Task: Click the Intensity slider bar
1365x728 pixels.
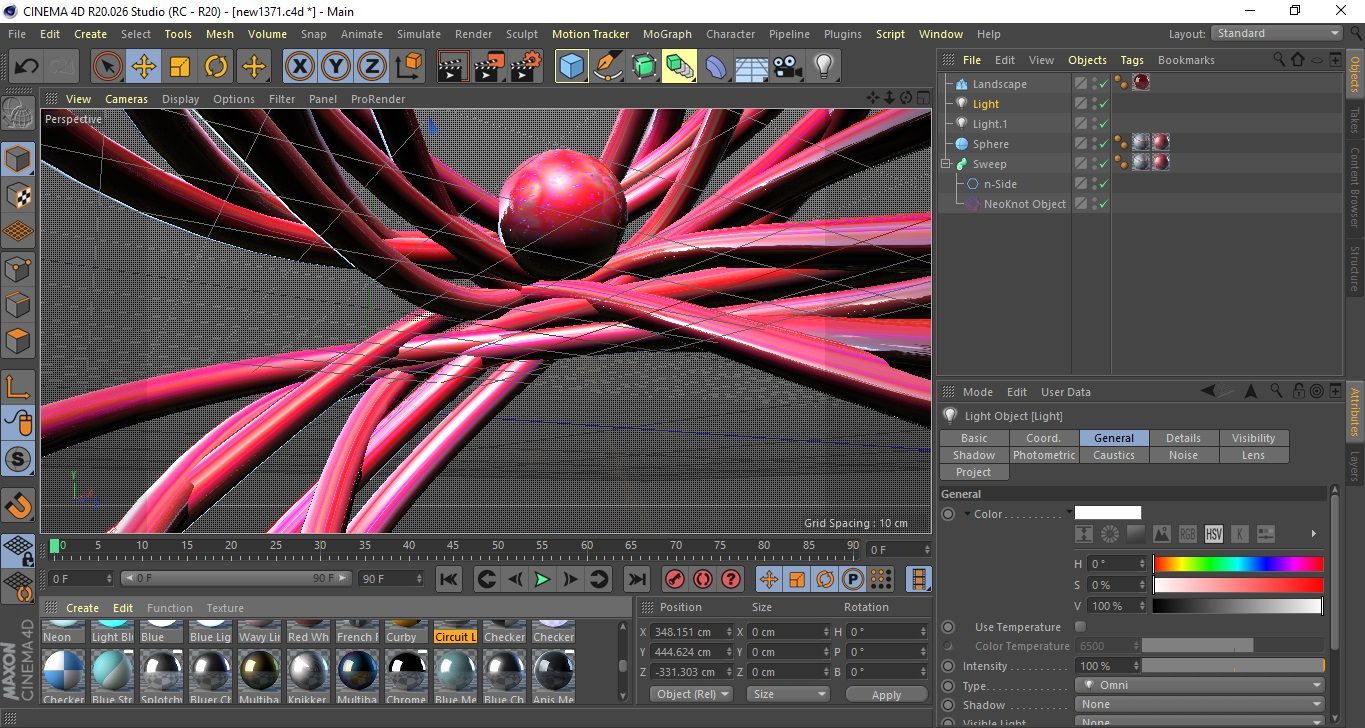Action: coord(1233,666)
